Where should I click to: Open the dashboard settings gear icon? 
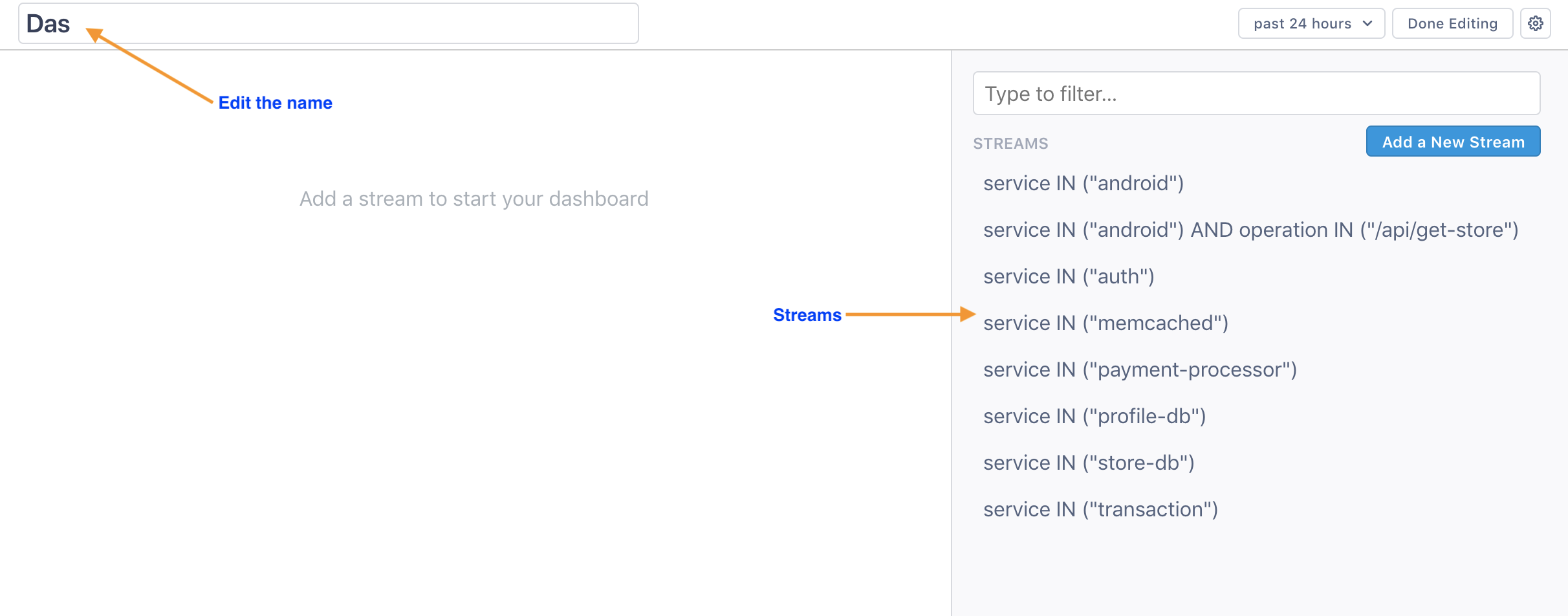(1536, 23)
